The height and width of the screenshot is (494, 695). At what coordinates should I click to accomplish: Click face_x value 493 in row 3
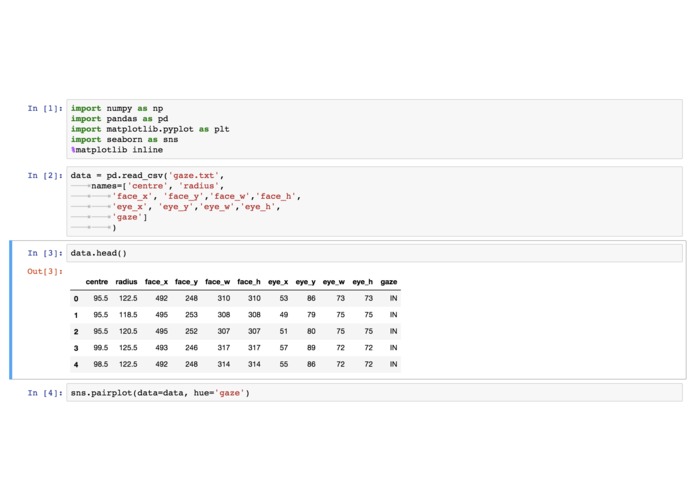point(161,347)
